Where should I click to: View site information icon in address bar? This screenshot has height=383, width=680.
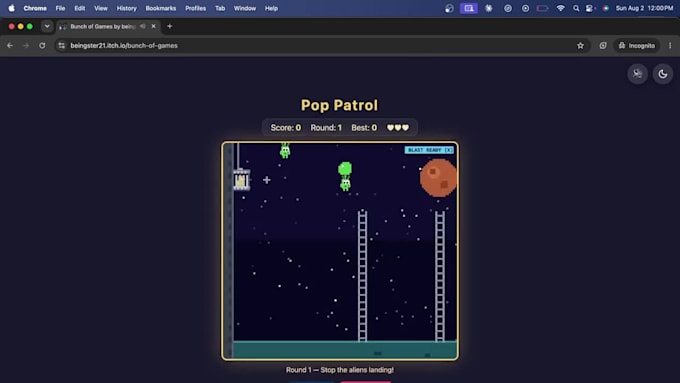coord(62,46)
